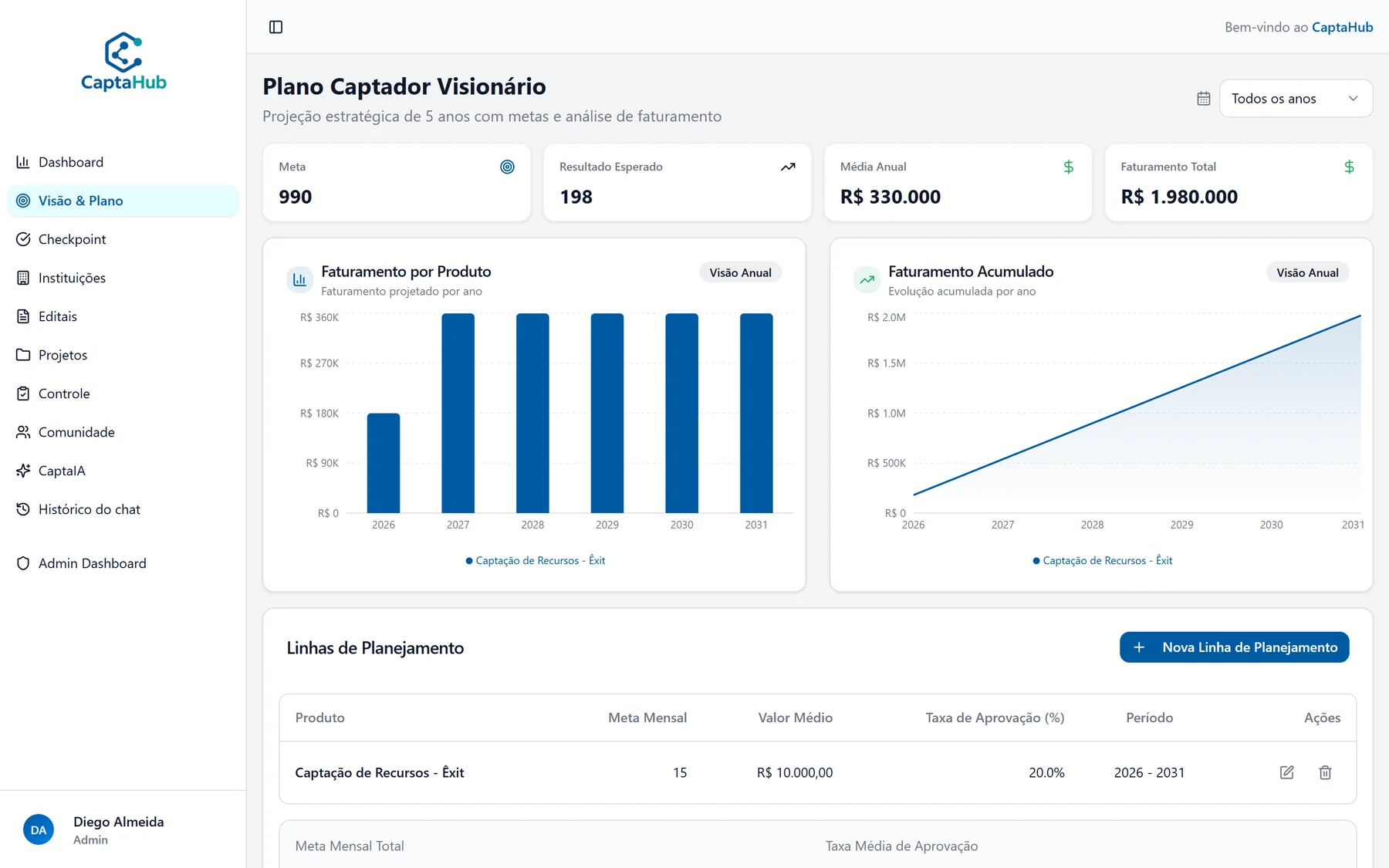This screenshot has height=868, width=1389.
Task: Click the Taxa de Aprovação (%) header
Action: (x=995, y=718)
